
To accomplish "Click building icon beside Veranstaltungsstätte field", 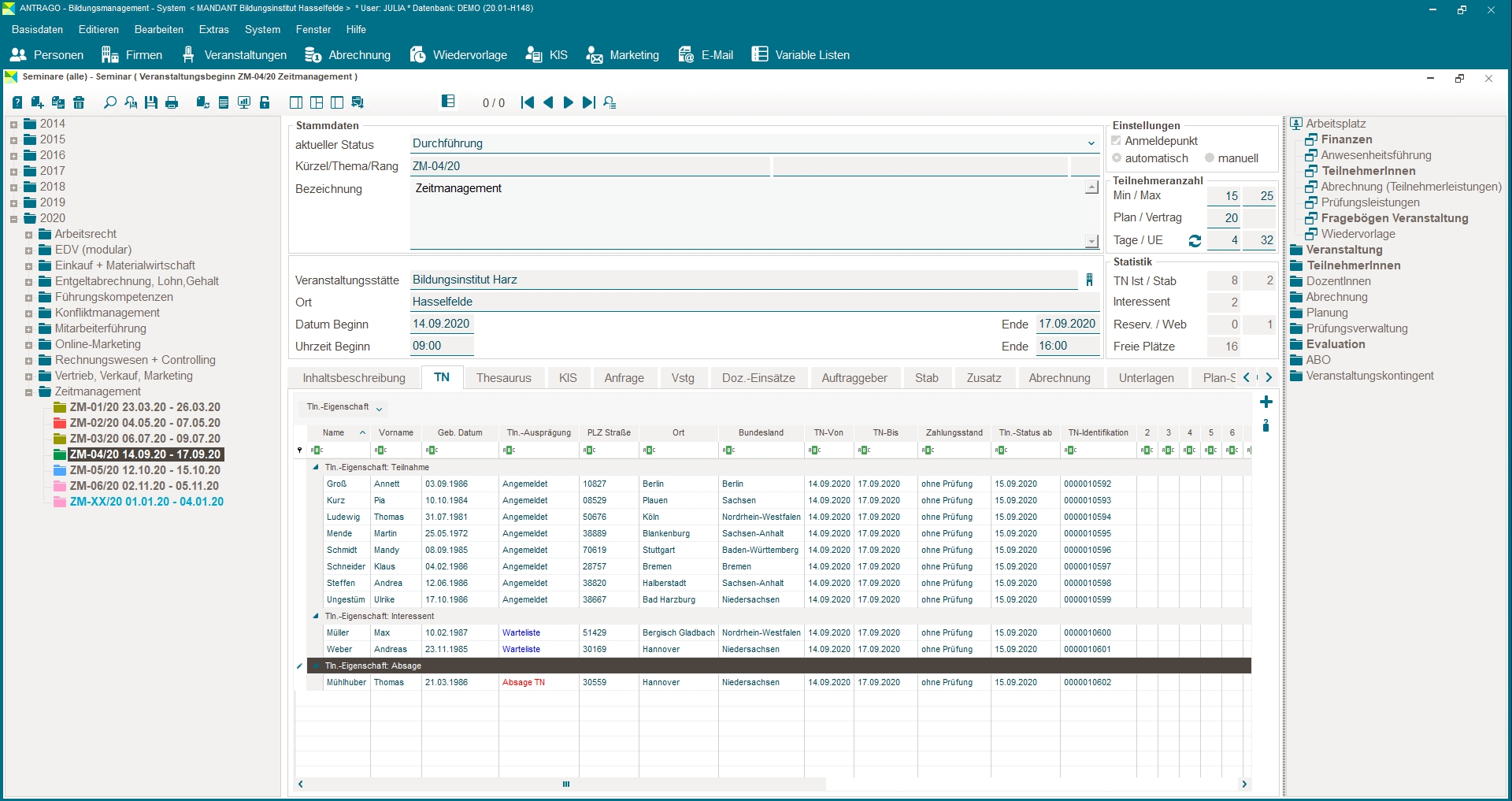I will click(1089, 280).
